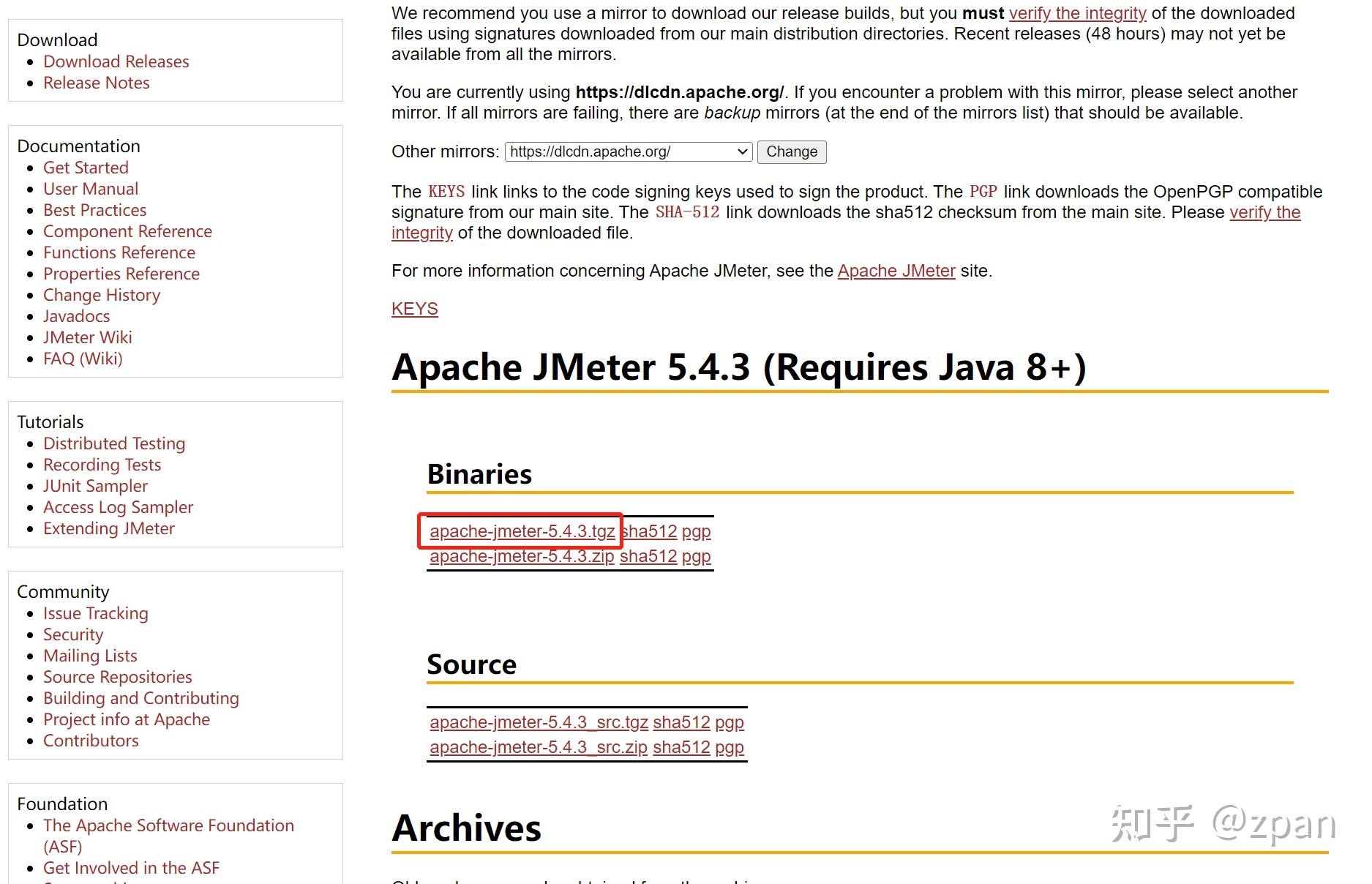Viewport: 1372px width, 884px height.
Task: Open the mirror selection dropdown
Action: [629, 151]
